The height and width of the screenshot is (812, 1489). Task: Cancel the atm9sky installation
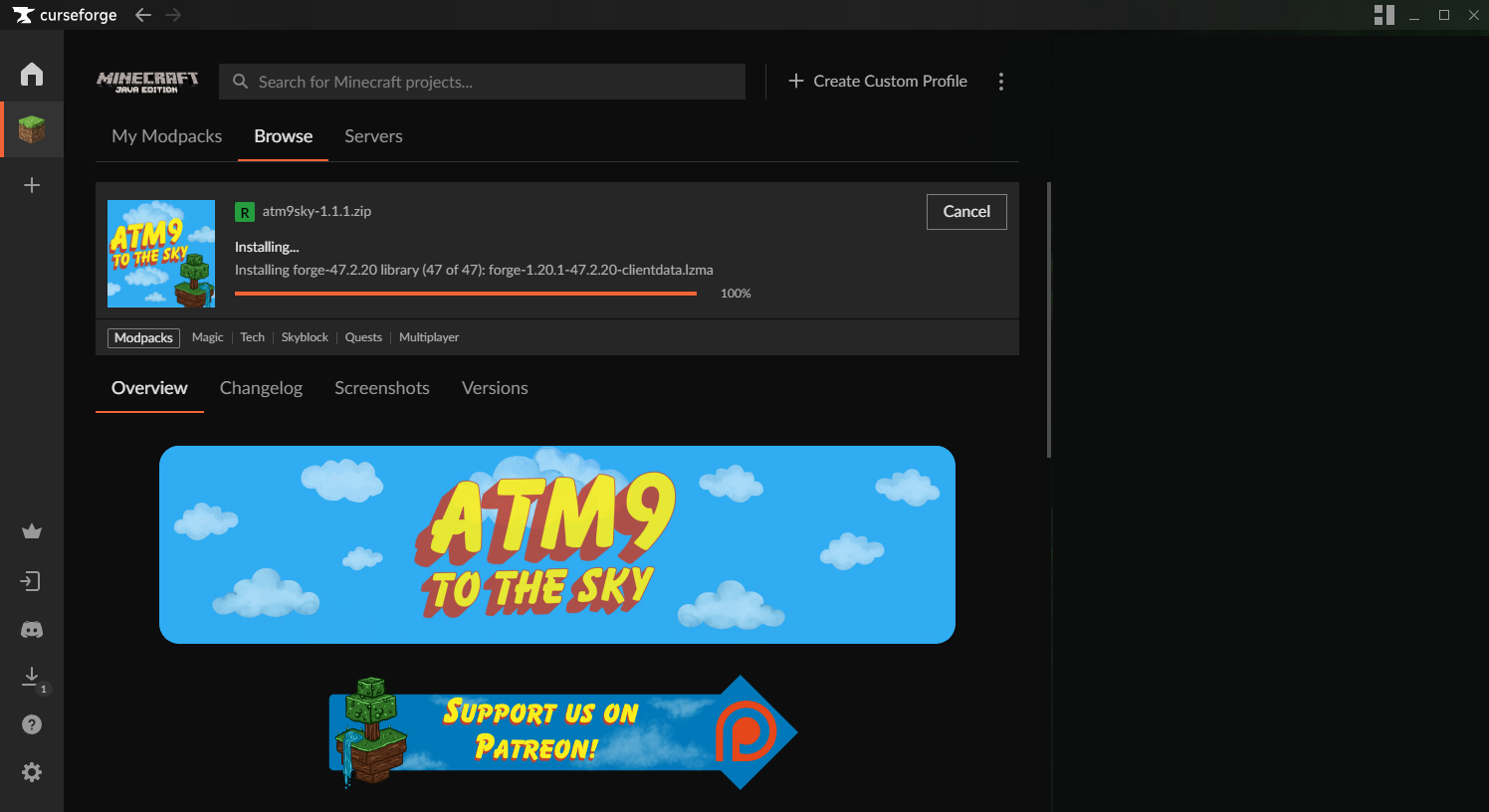pos(966,211)
